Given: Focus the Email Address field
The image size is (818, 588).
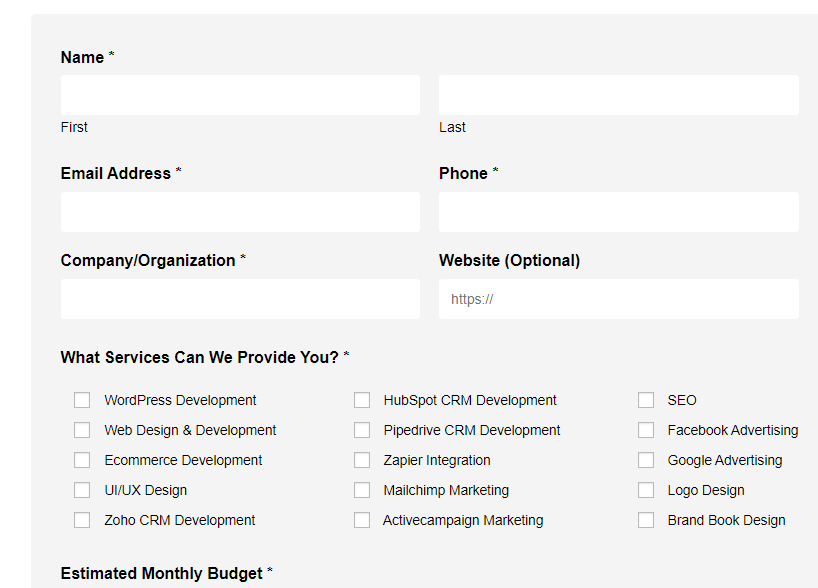Looking at the screenshot, I should coord(240,211).
